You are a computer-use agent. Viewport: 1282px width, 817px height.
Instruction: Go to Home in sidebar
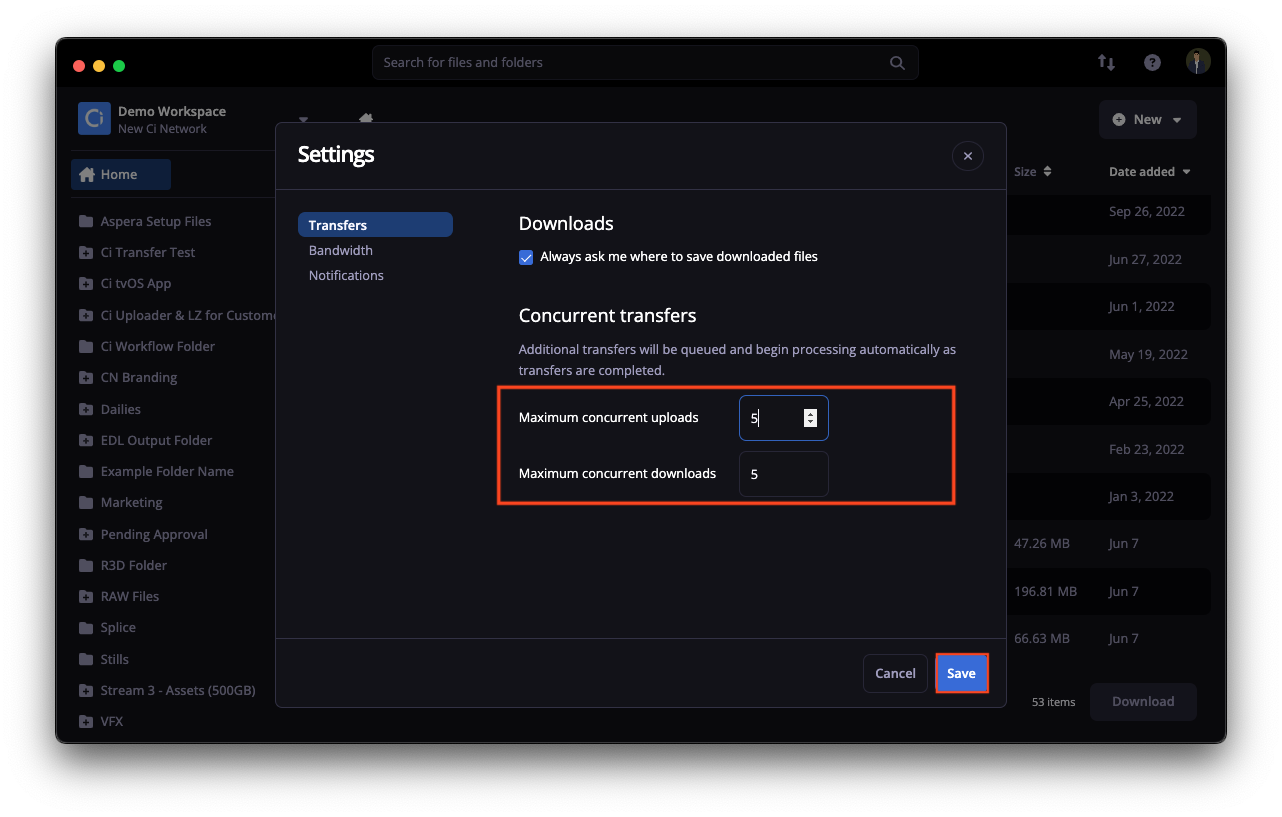pyautogui.click(x=121, y=174)
